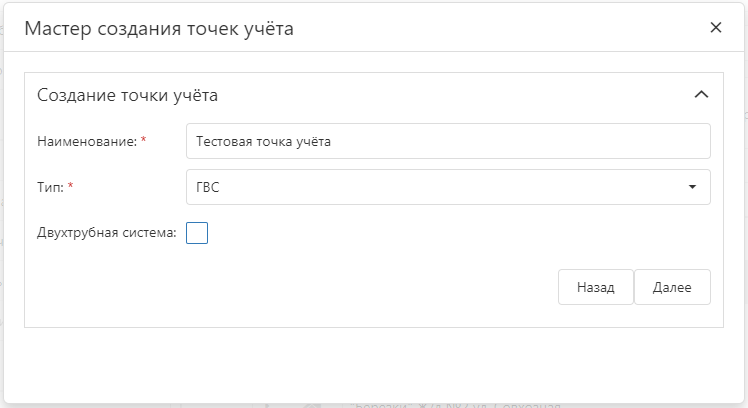Click red asterisk next to "Наименование"
Viewport: 748px width, 408px height.
143,140
